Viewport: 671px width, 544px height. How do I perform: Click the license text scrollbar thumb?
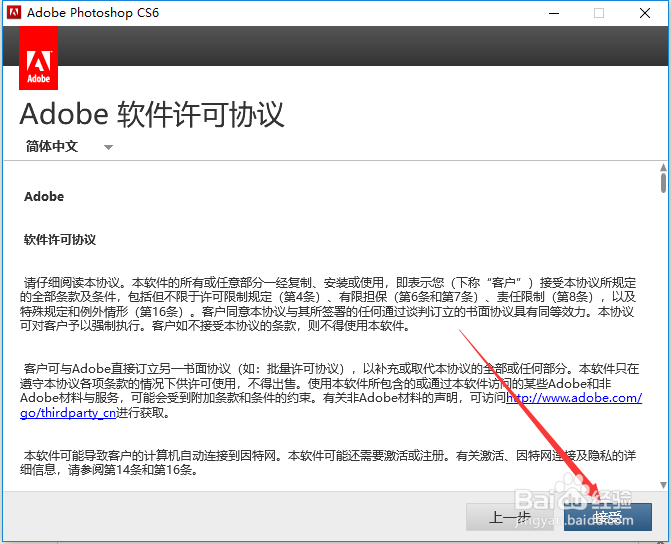coord(663,183)
